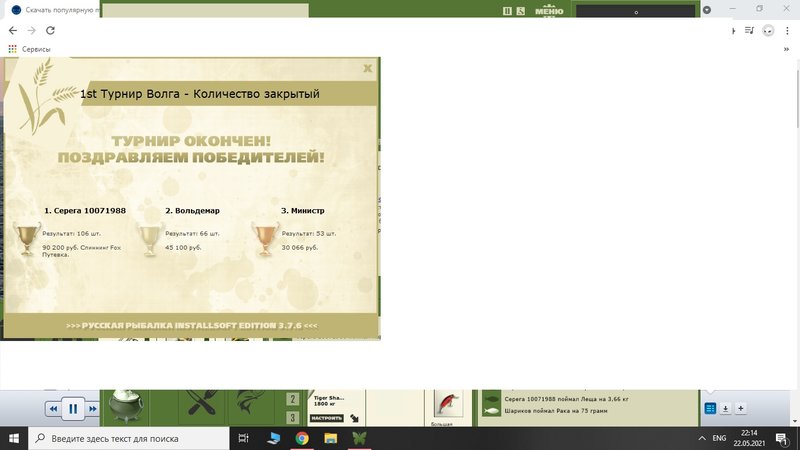Open the clock and date 22:14
Image resolution: width=800 pixels, height=450 pixels.
pos(749,438)
